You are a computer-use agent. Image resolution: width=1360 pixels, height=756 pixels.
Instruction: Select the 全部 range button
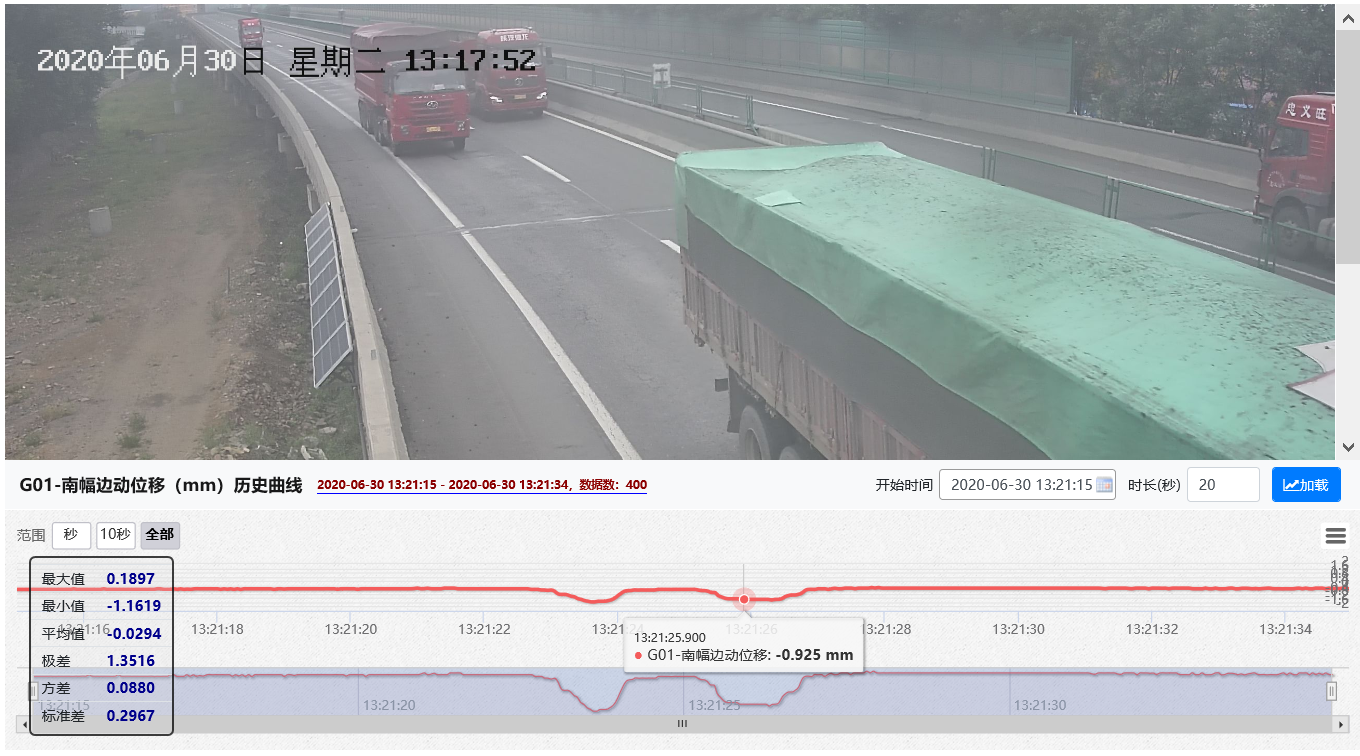coord(160,535)
